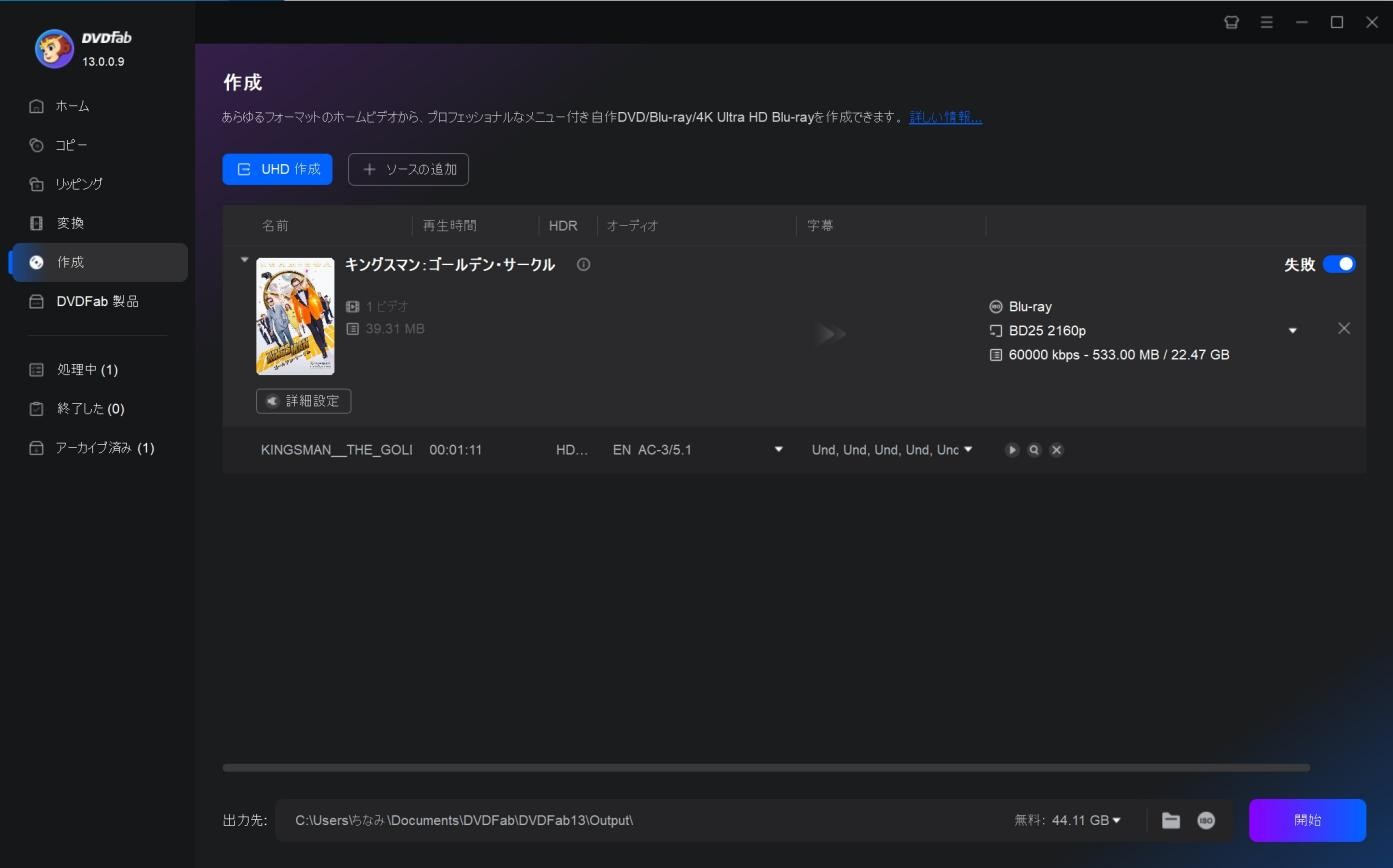Click the オーディオ column header
The image size is (1393, 868).
tap(632, 226)
